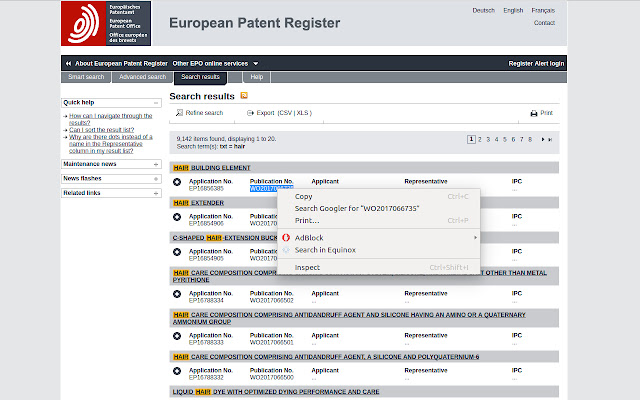This screenshot has height=400, width=640.
Task: Select Inspect in the context menu
Action: 307,268
